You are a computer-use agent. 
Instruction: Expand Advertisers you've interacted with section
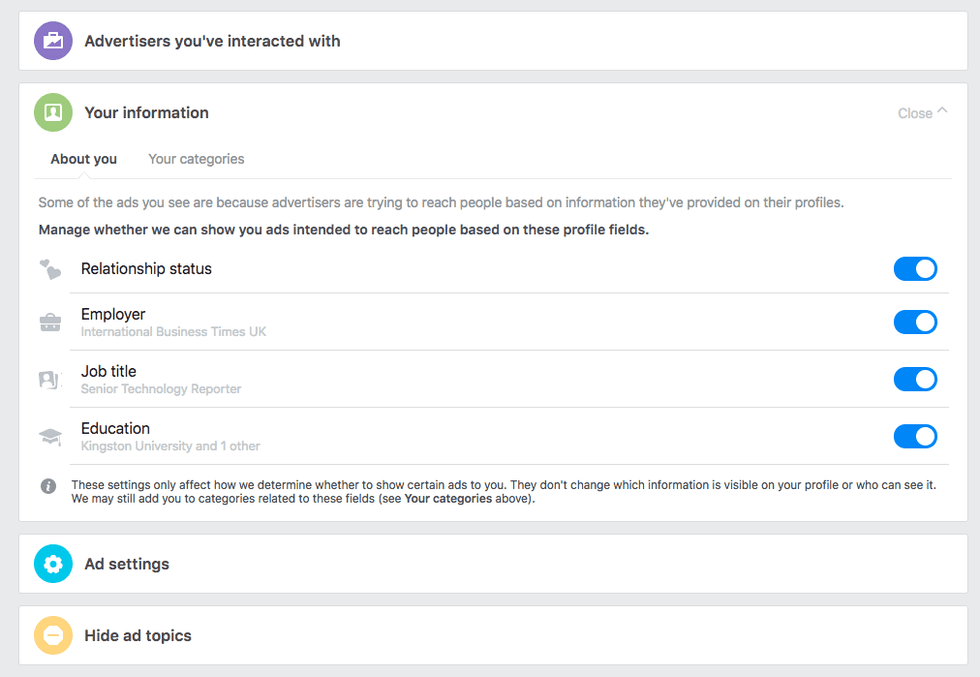pos(212,41)
